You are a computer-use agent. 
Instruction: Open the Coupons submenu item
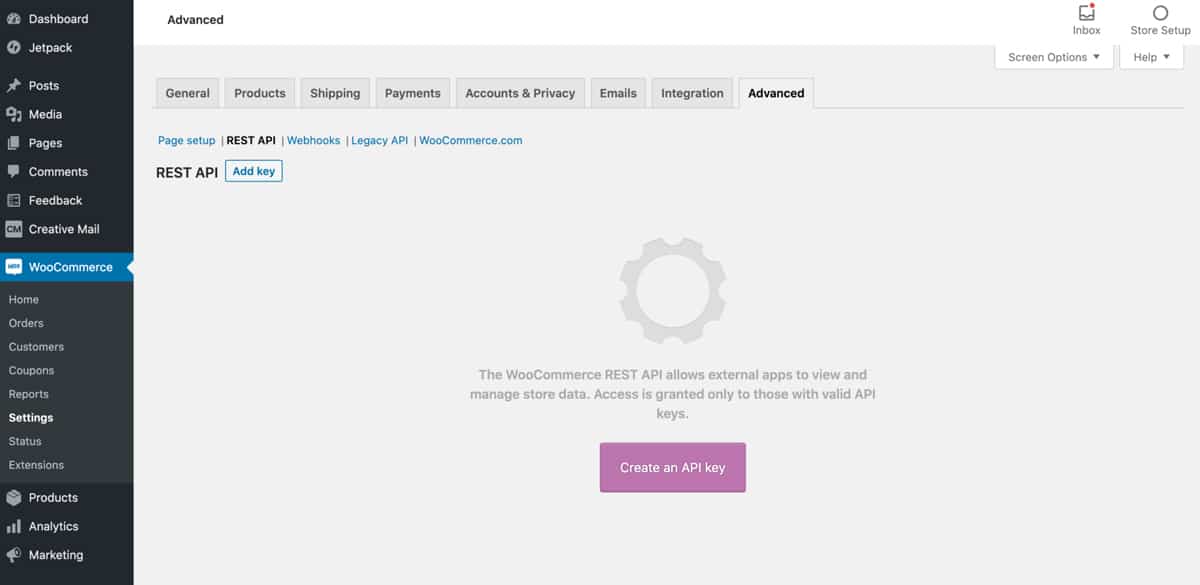click(31, 370)
